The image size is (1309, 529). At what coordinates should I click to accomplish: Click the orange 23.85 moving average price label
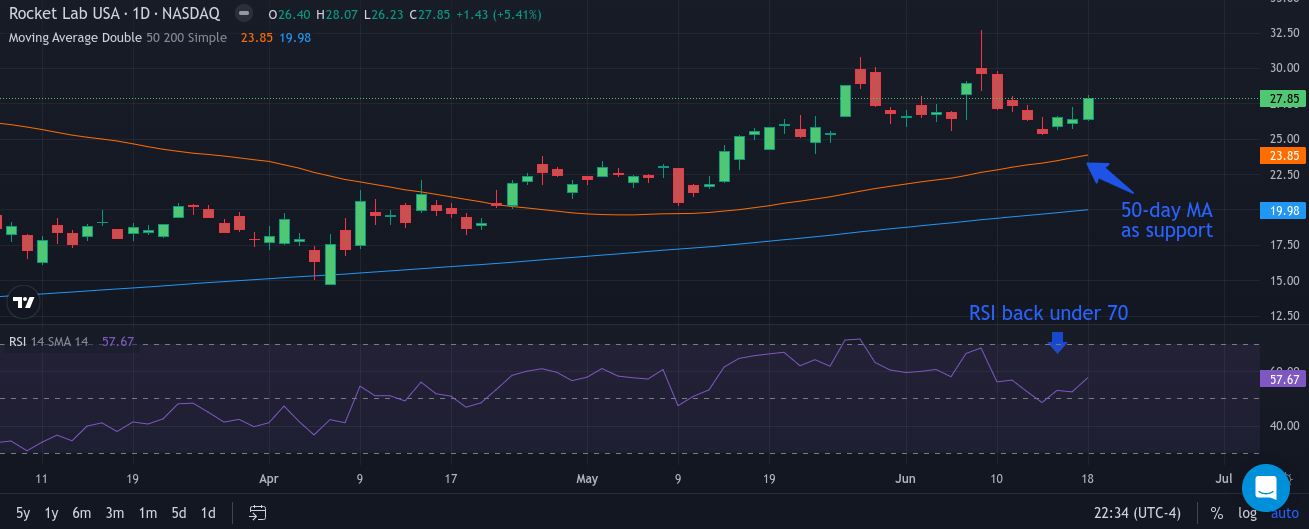coord(1284,156)
